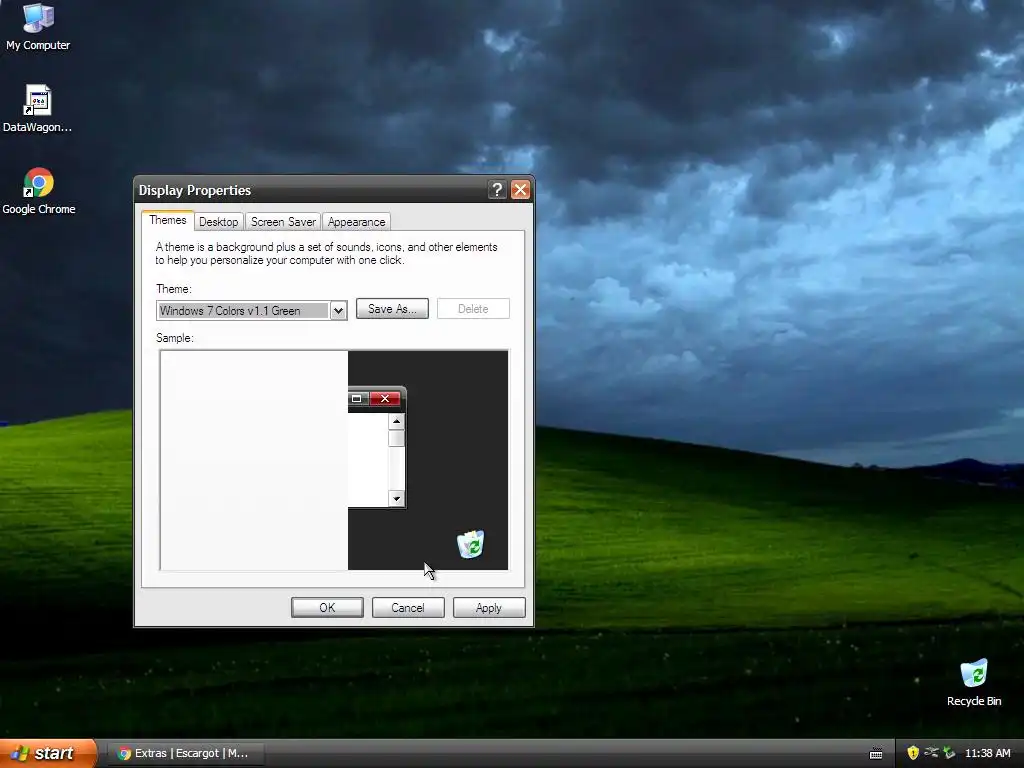Click the Chrome icon on the taskbar button
1024x768 pixels.
(124, 753)
